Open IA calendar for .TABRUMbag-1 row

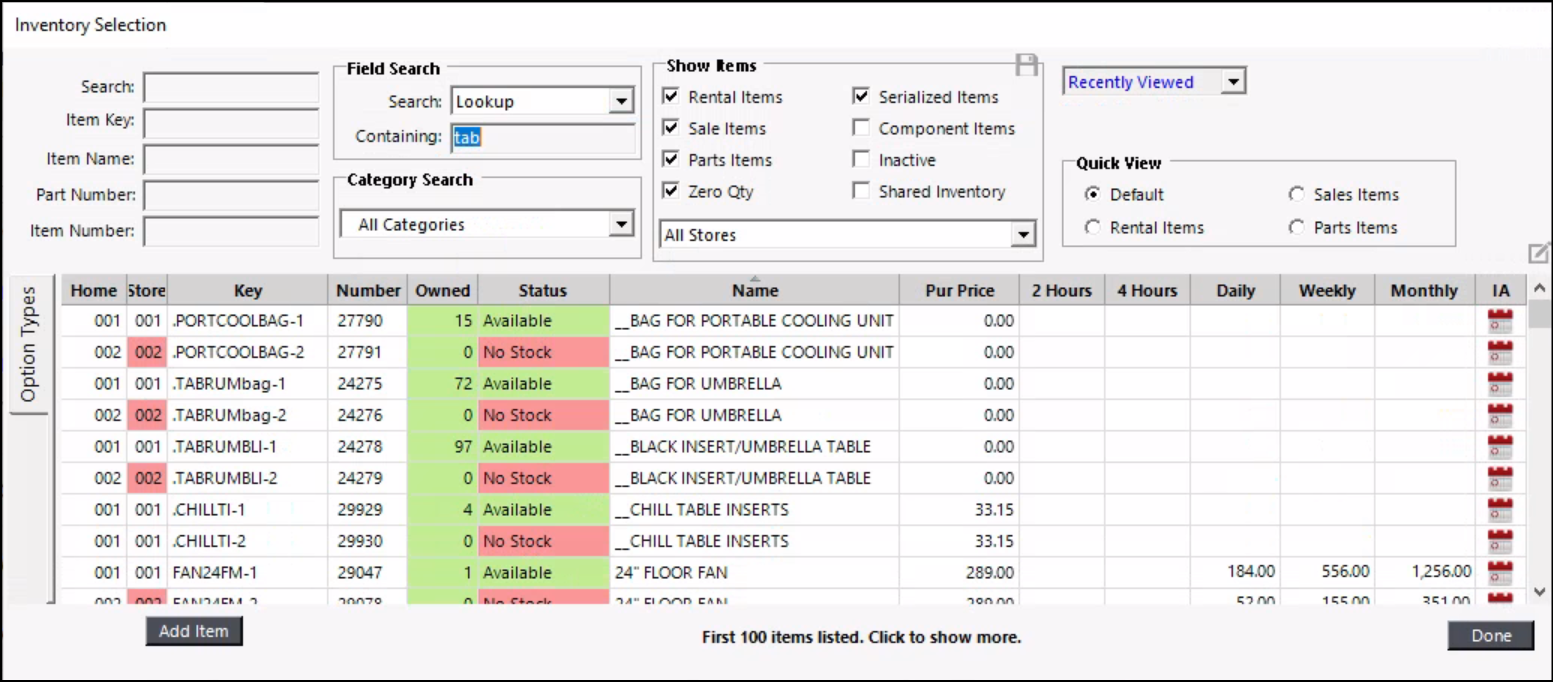1500,384
